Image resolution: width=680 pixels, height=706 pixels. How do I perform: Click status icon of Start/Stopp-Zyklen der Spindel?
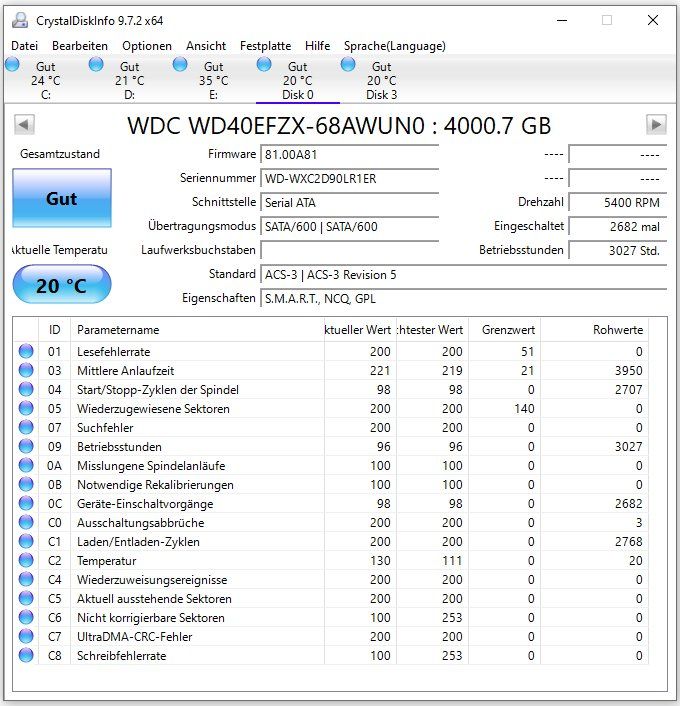point(26,389)
